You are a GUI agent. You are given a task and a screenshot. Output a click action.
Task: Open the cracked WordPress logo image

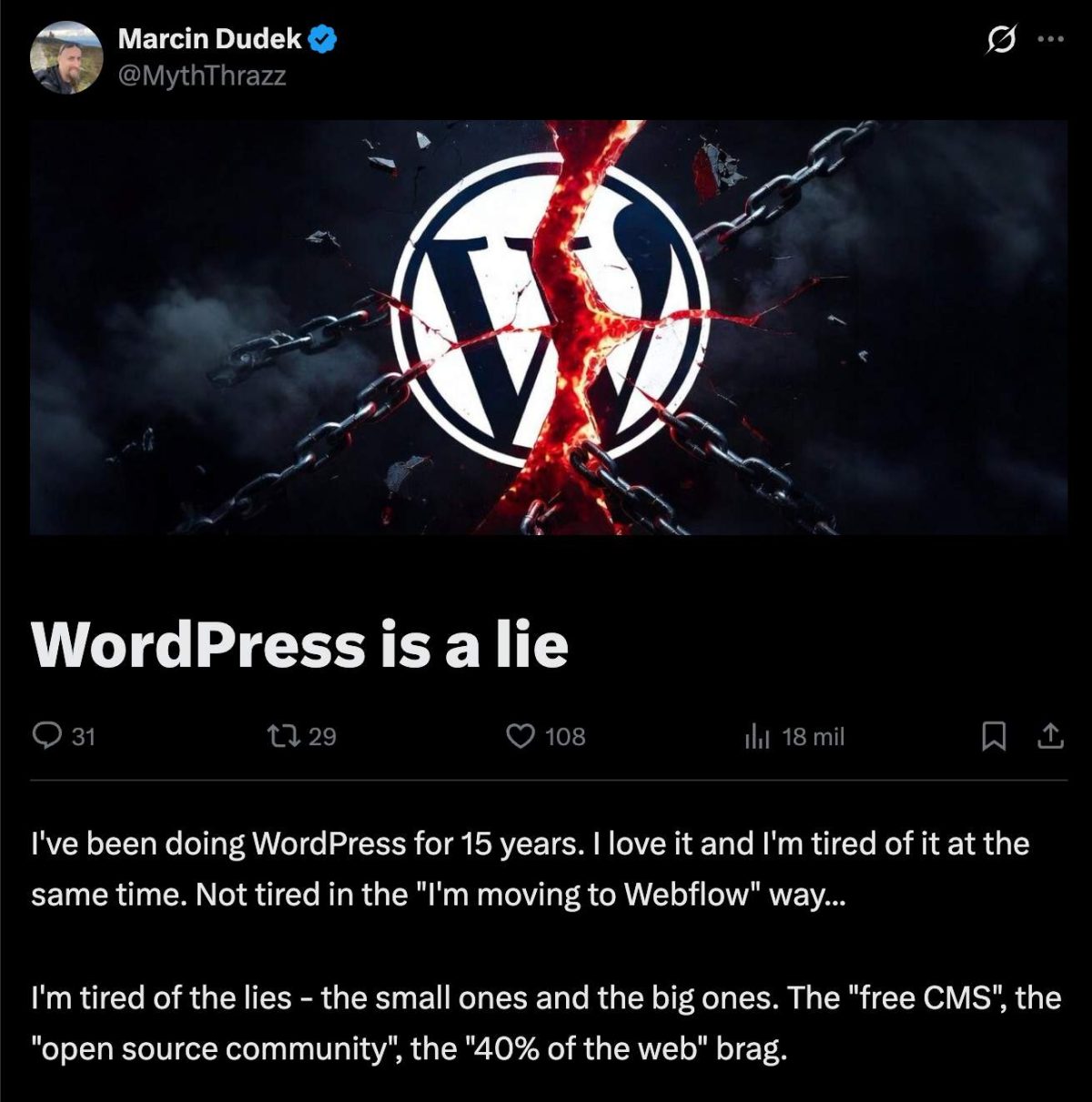tap(548, 327)
